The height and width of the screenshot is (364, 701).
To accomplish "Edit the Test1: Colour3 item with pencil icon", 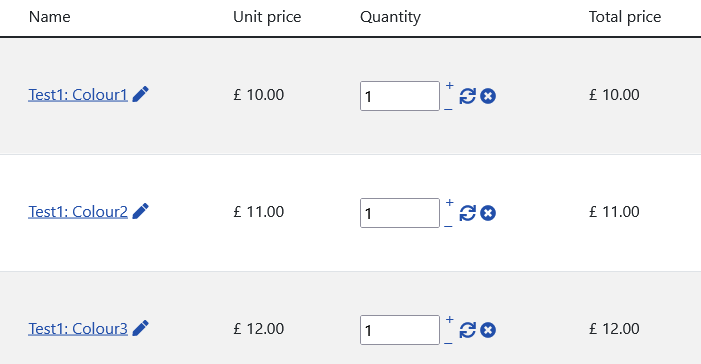I will click(x=140, y=329).
